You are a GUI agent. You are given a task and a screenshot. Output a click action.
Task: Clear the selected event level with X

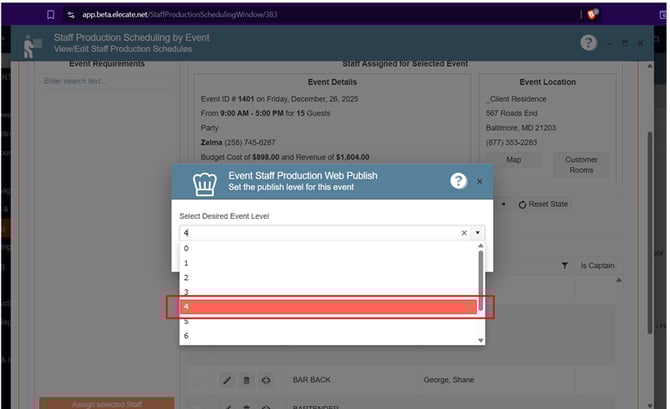[x=464, y=232]
